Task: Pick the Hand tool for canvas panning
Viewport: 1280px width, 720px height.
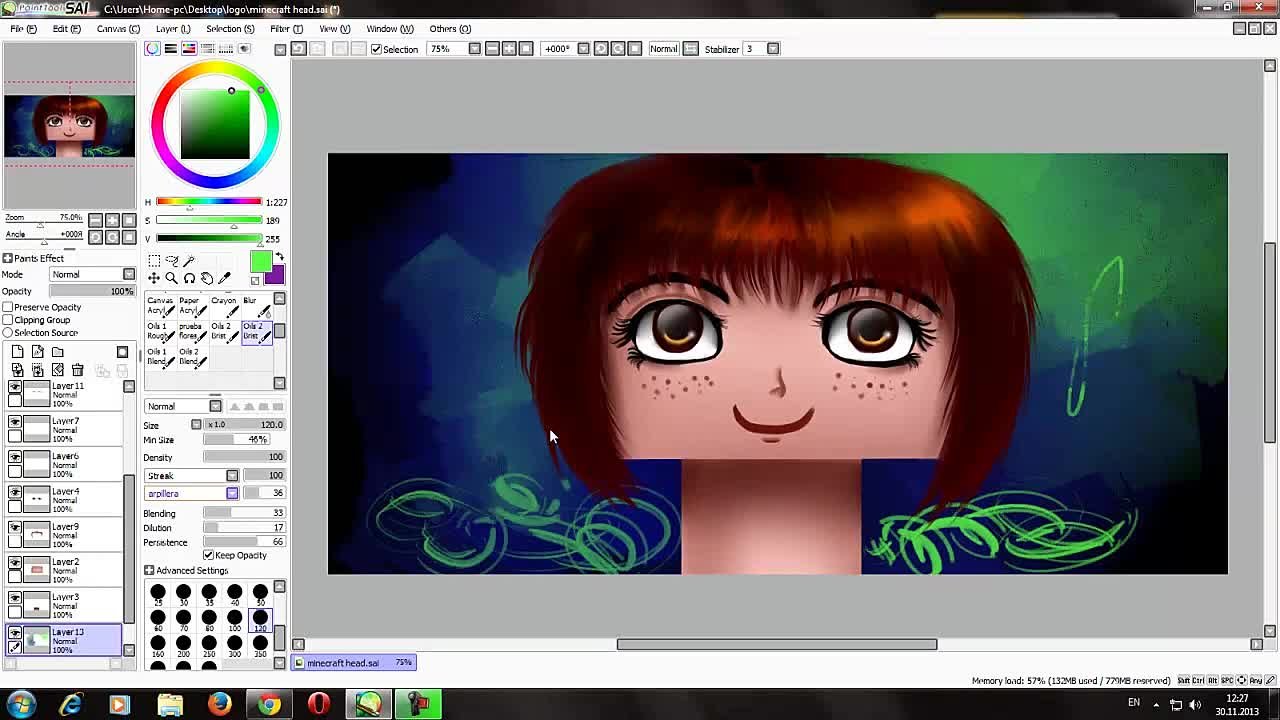Action: (x=208, y=278)
